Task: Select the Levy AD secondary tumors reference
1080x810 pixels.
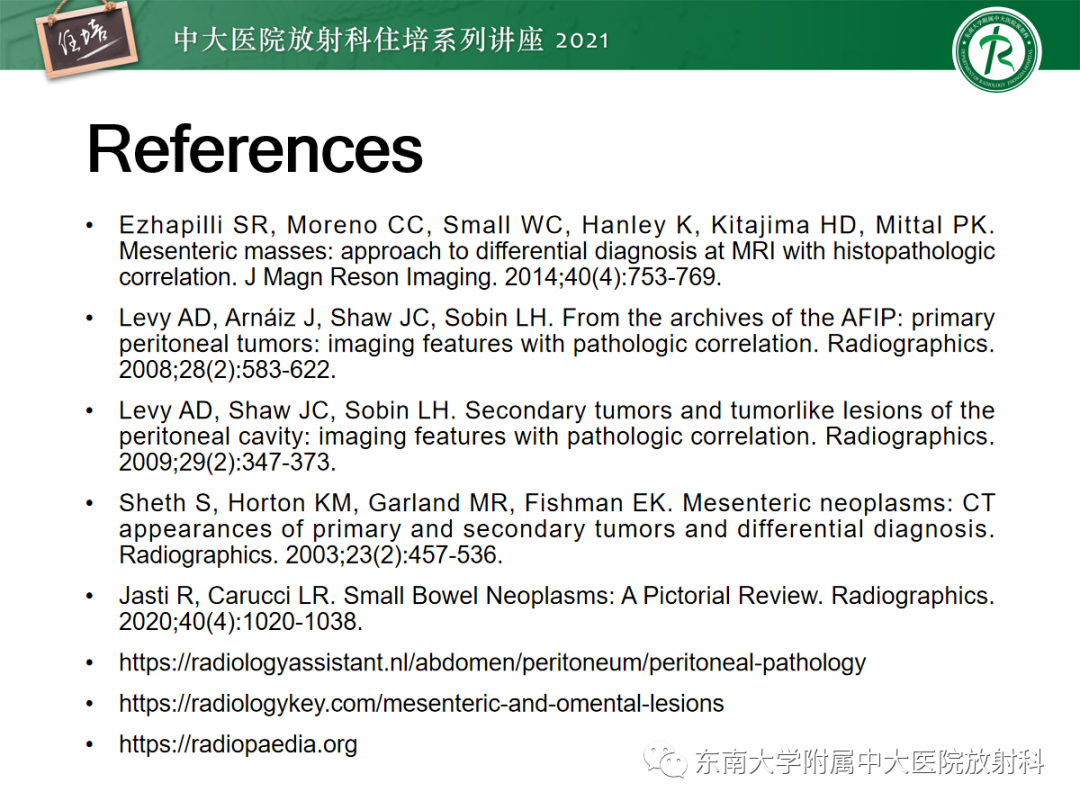Action: (x=557, y=436)
